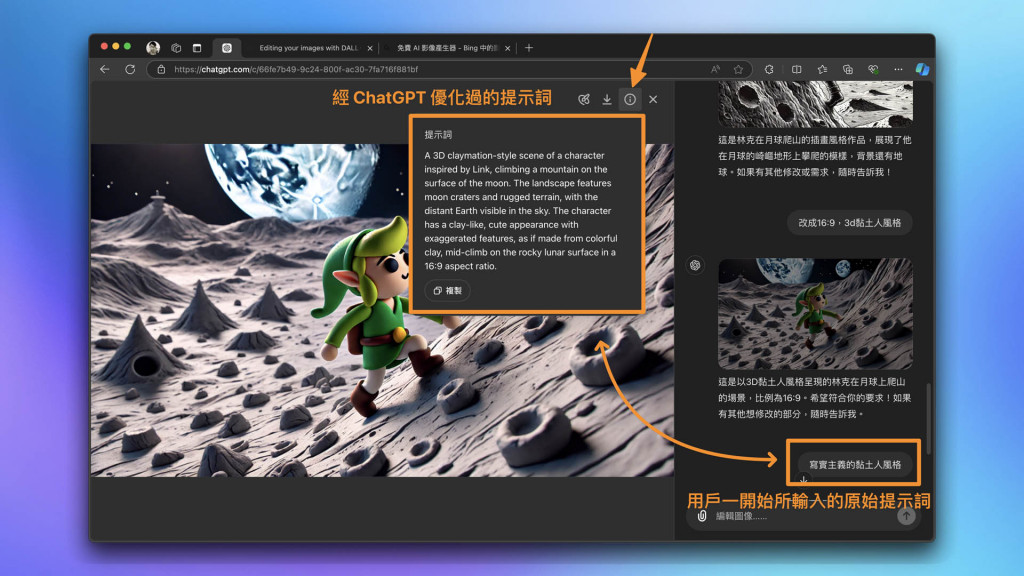Go back to the previous page
The image size is (1024, 576).
tap(105, 69)
